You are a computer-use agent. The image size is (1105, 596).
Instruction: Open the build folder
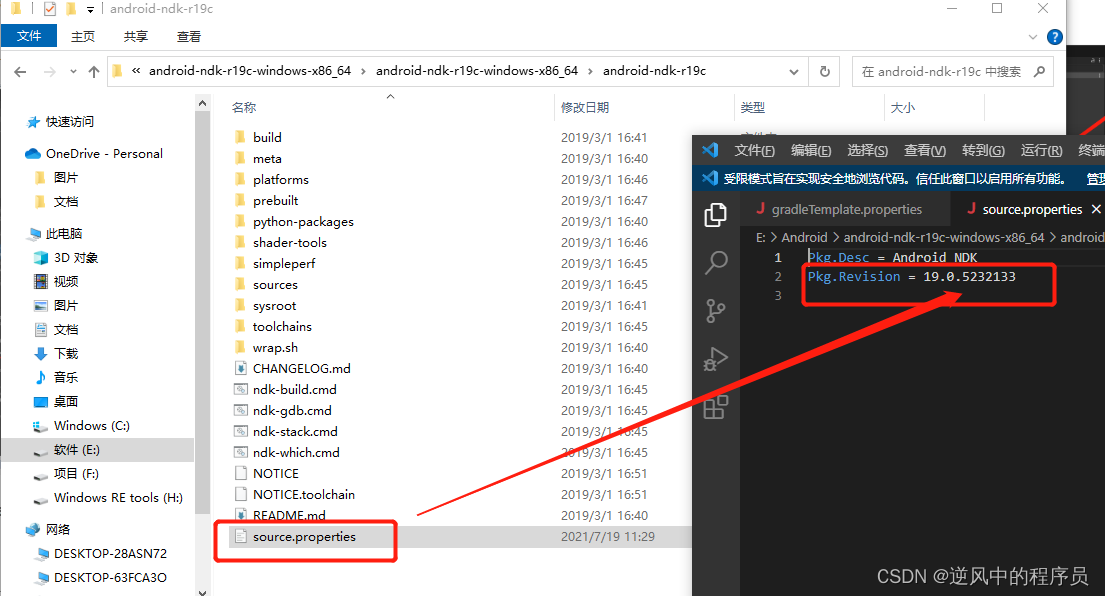click(266, 137)
